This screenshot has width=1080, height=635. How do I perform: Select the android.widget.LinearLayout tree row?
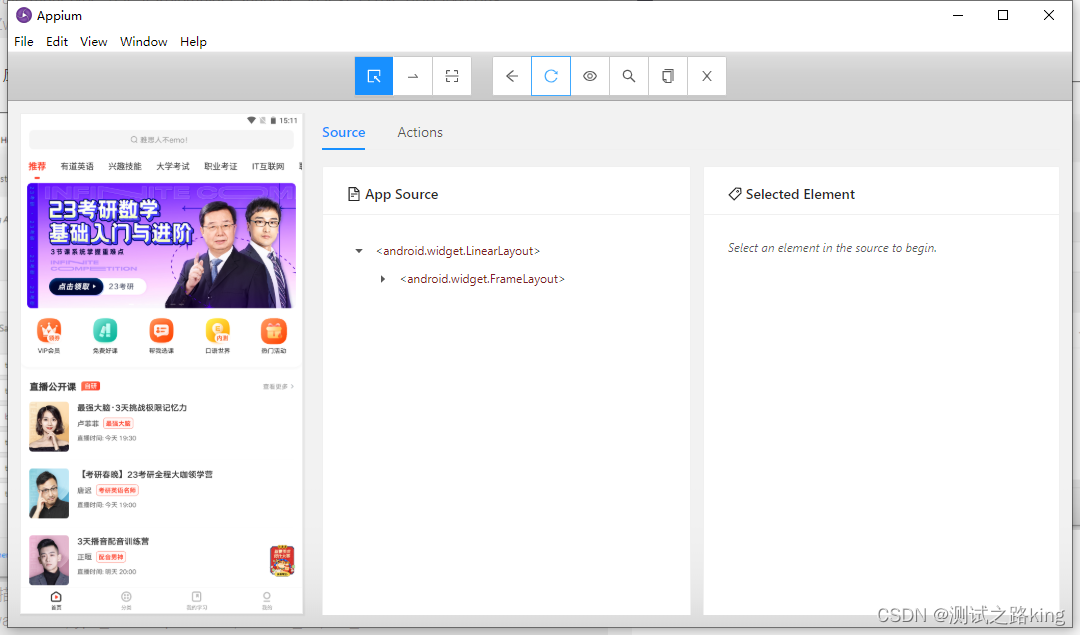pos(458,251)
